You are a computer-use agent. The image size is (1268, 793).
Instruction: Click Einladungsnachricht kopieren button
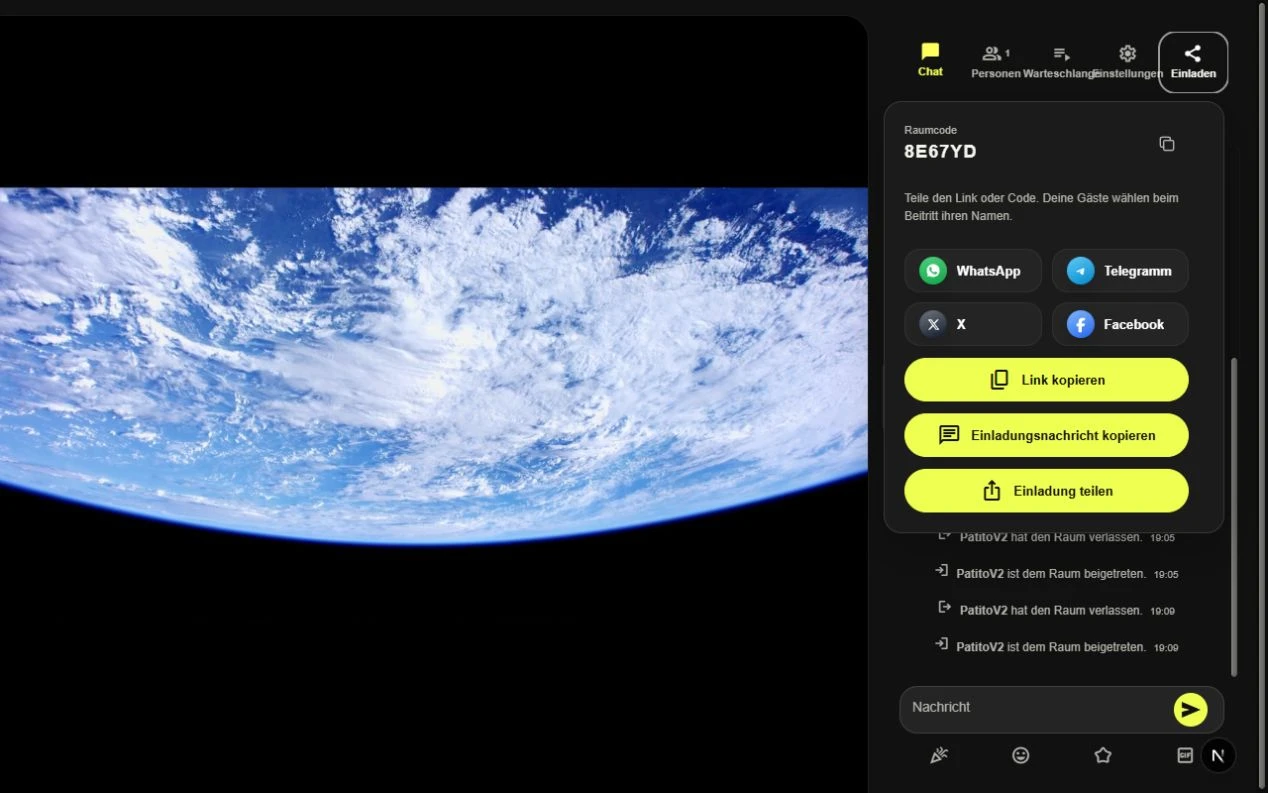point(1046,435)
